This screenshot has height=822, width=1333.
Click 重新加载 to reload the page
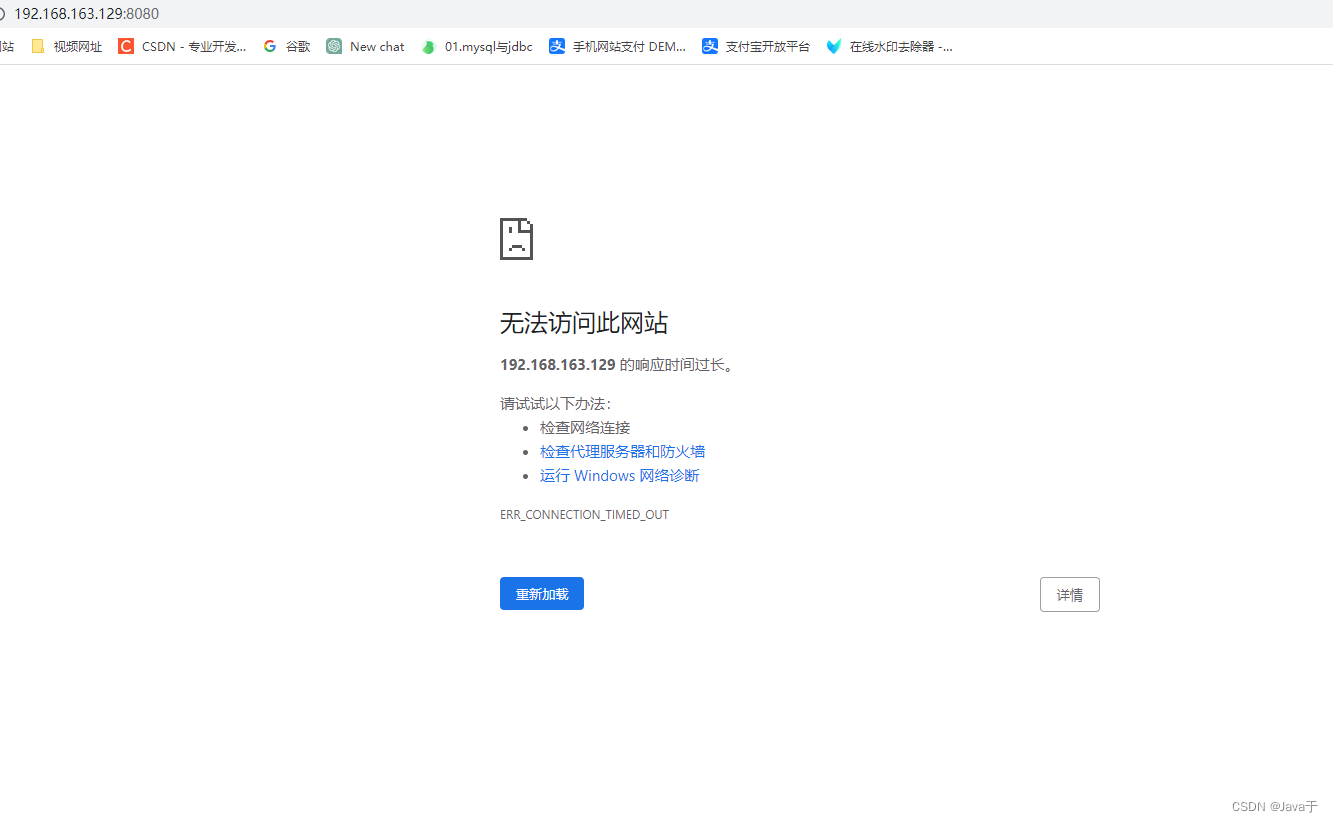click(x=541, y=593)
